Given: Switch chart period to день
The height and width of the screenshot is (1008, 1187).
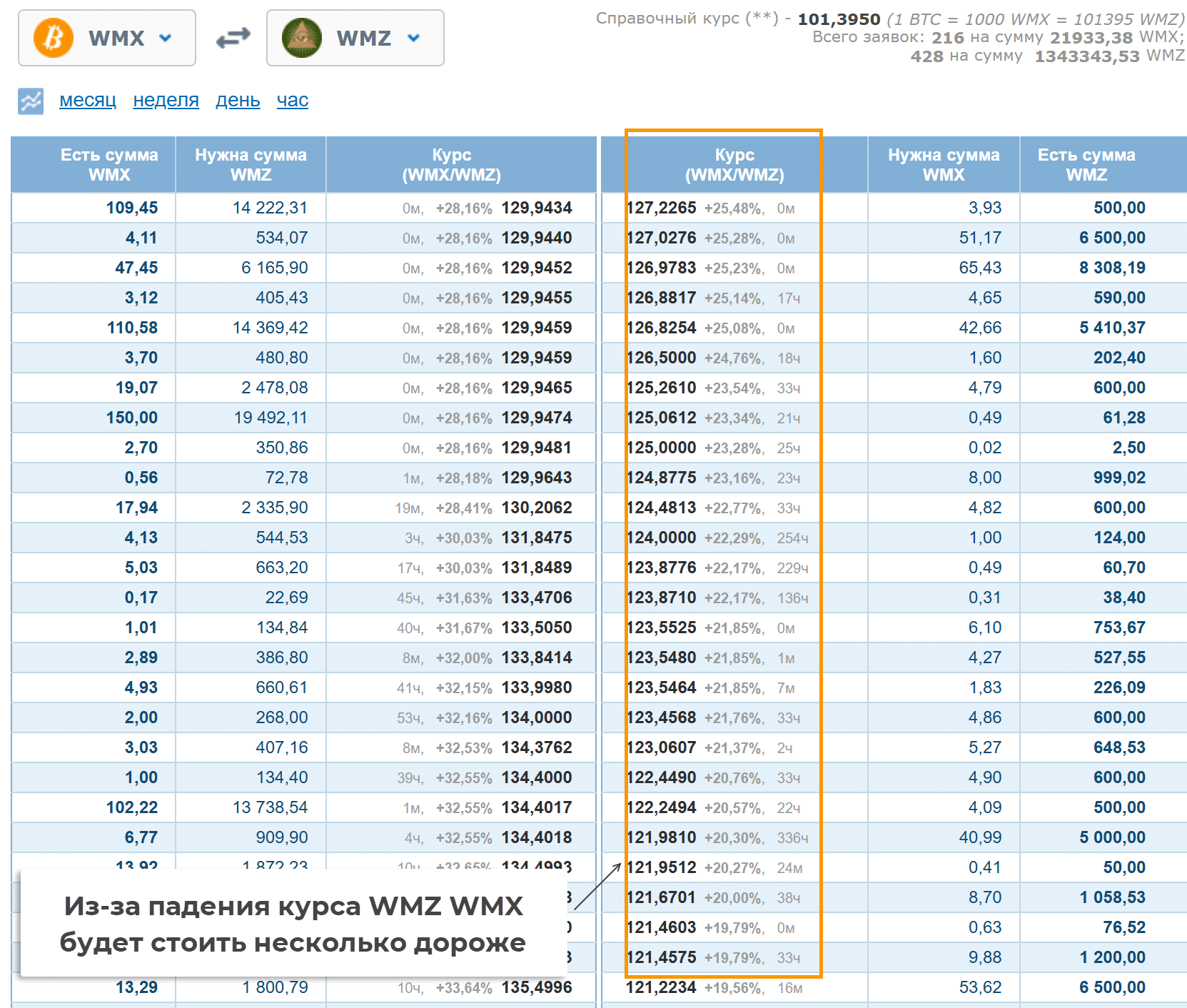Looking at the screenshot, I should pos(238,101).
